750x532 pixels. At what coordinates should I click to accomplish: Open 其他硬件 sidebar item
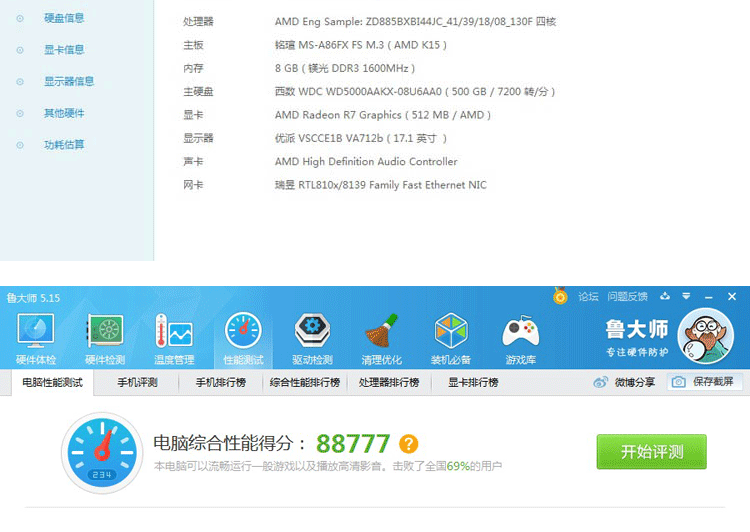pyautogui.click(x=64, y=113)
